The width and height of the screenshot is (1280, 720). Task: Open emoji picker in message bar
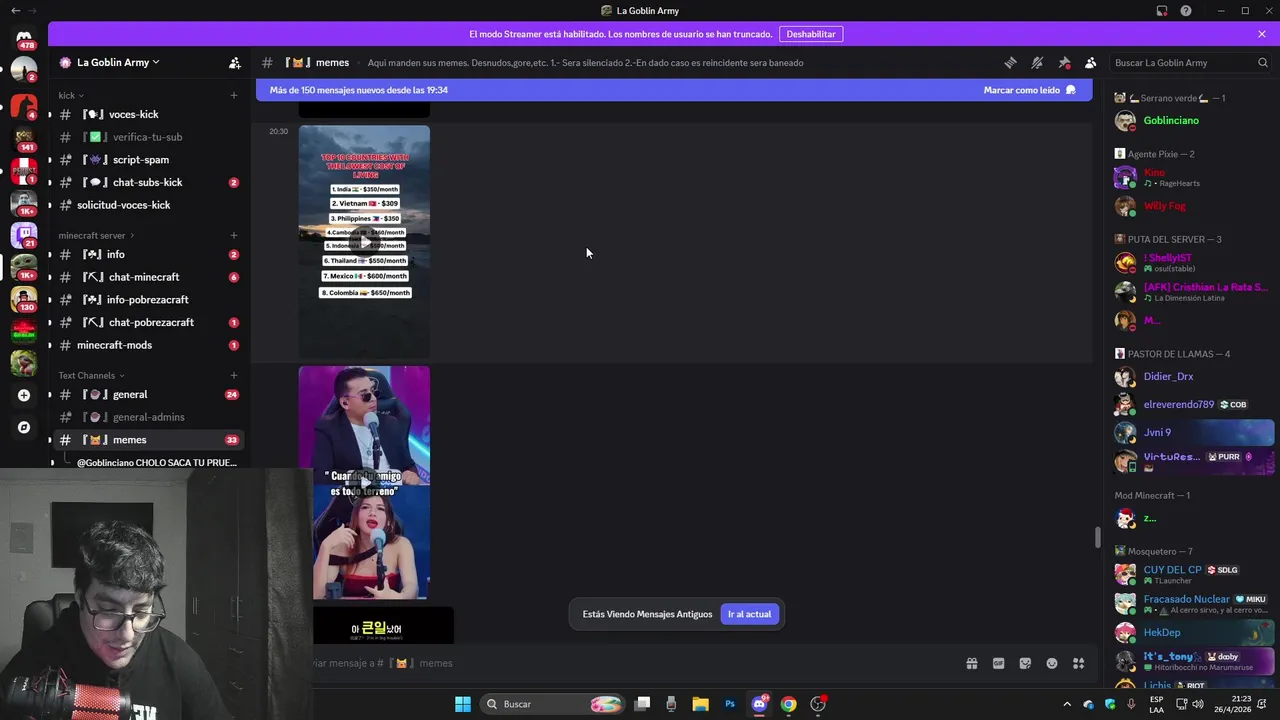click(x=1052, y=663)
